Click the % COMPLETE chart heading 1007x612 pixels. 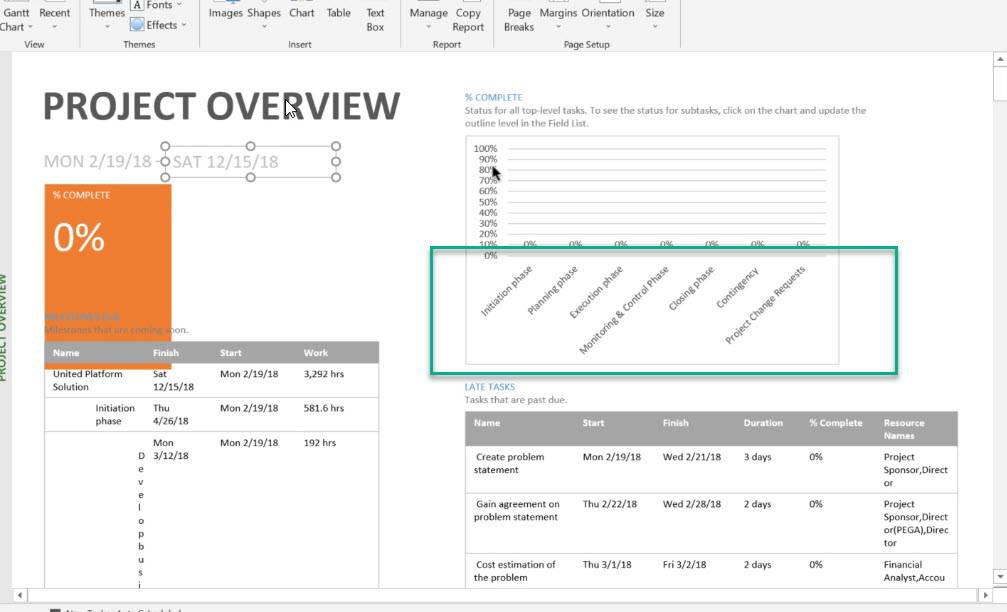coord(493,97)
